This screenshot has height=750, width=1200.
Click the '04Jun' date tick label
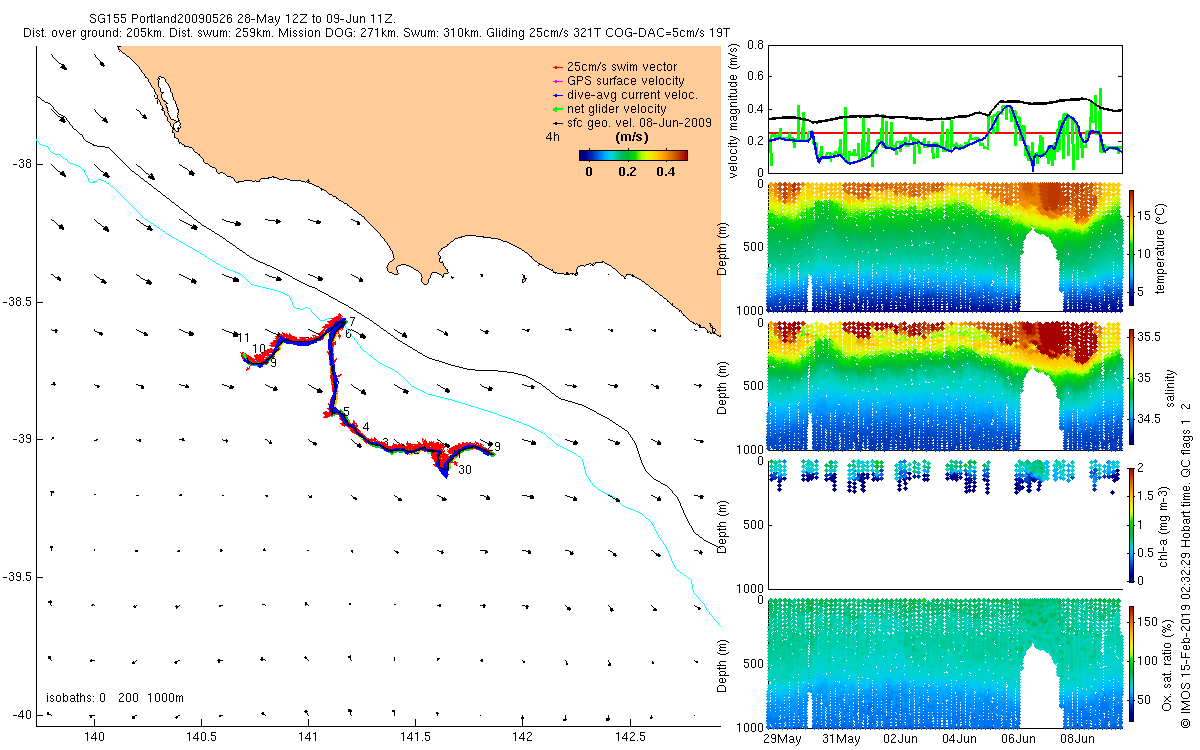[x=959, y=740]
